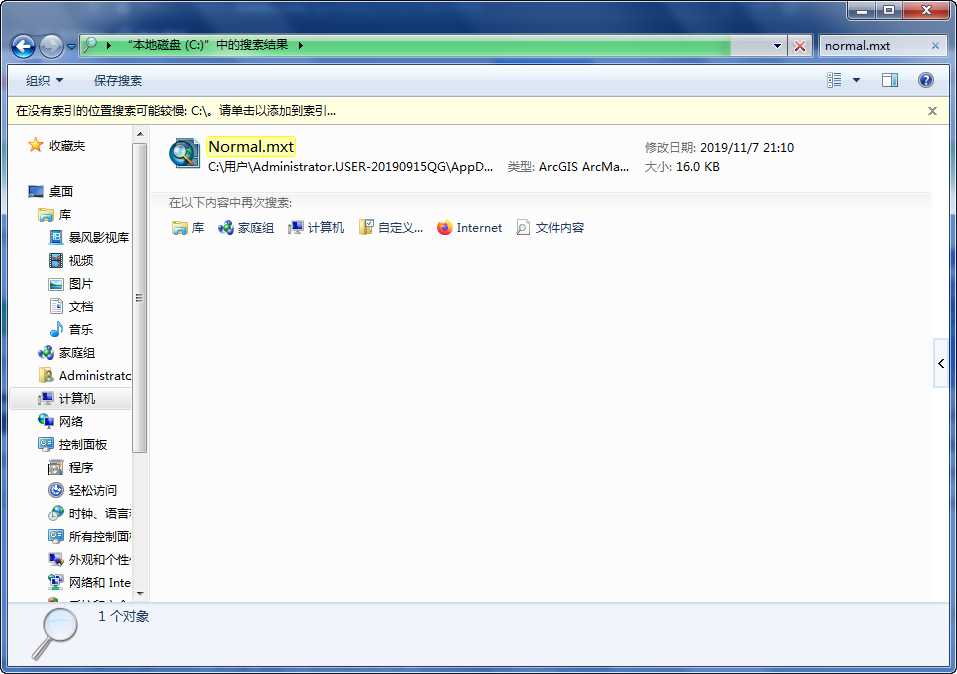Image resolution: width=957 pixels, height=674 pixels.
Task: Click the navigation pane scroll up arrow
Action: 140,134
